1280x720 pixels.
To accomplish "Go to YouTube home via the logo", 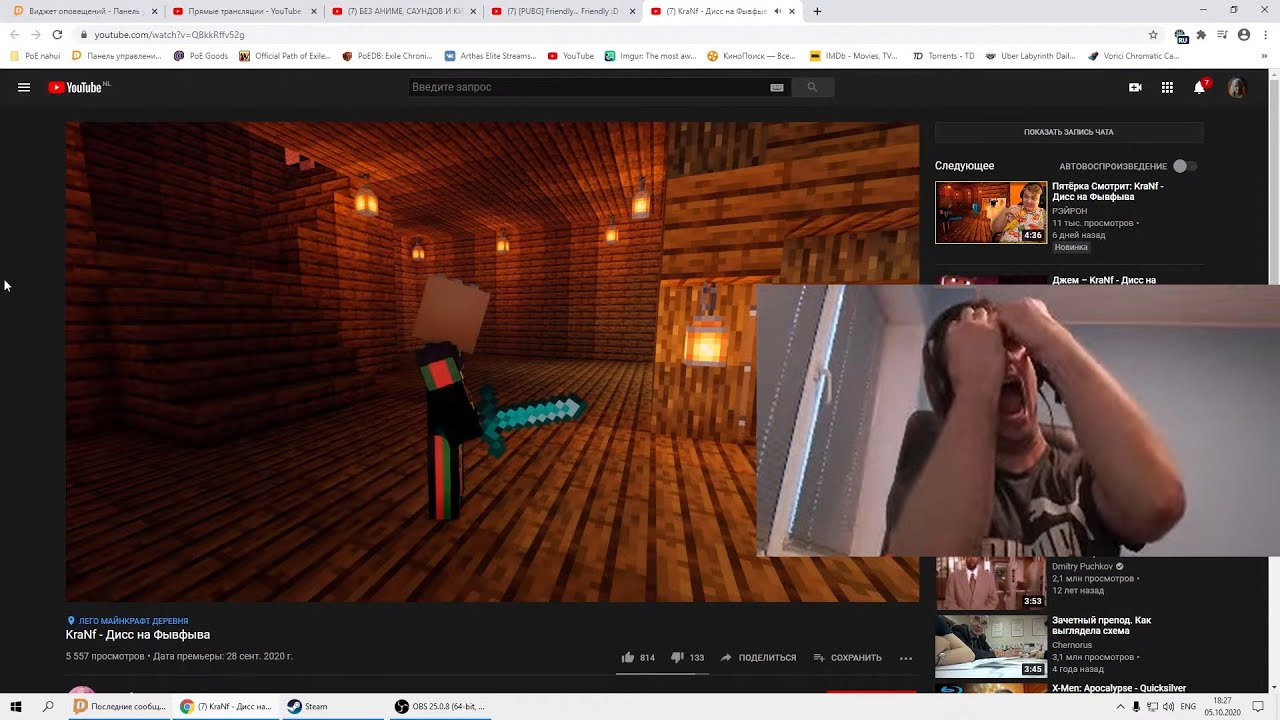I will [76, 87].
